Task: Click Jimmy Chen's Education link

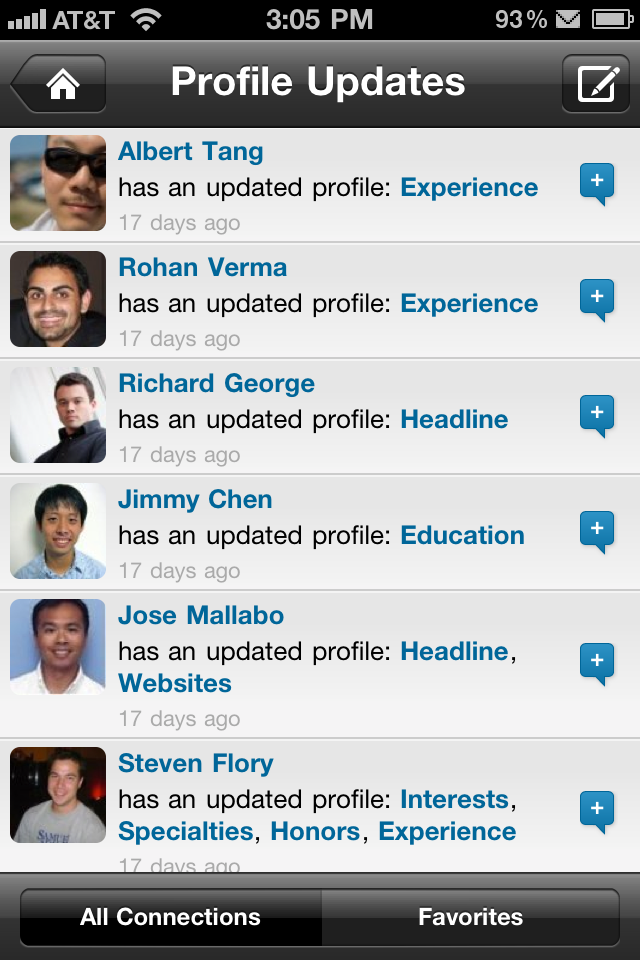Action: [x=462, y=536]
